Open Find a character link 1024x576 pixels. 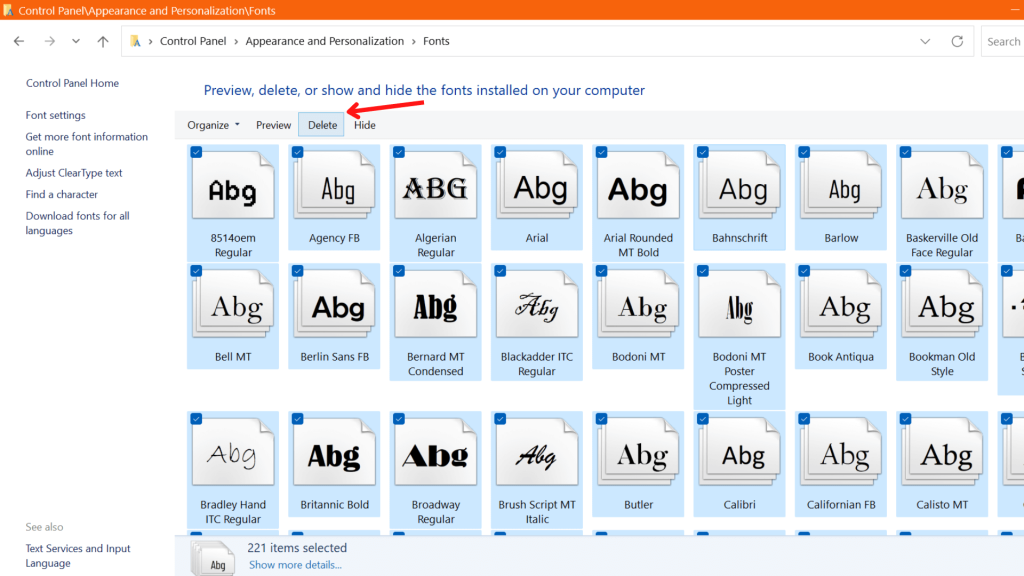click(61, 195)
